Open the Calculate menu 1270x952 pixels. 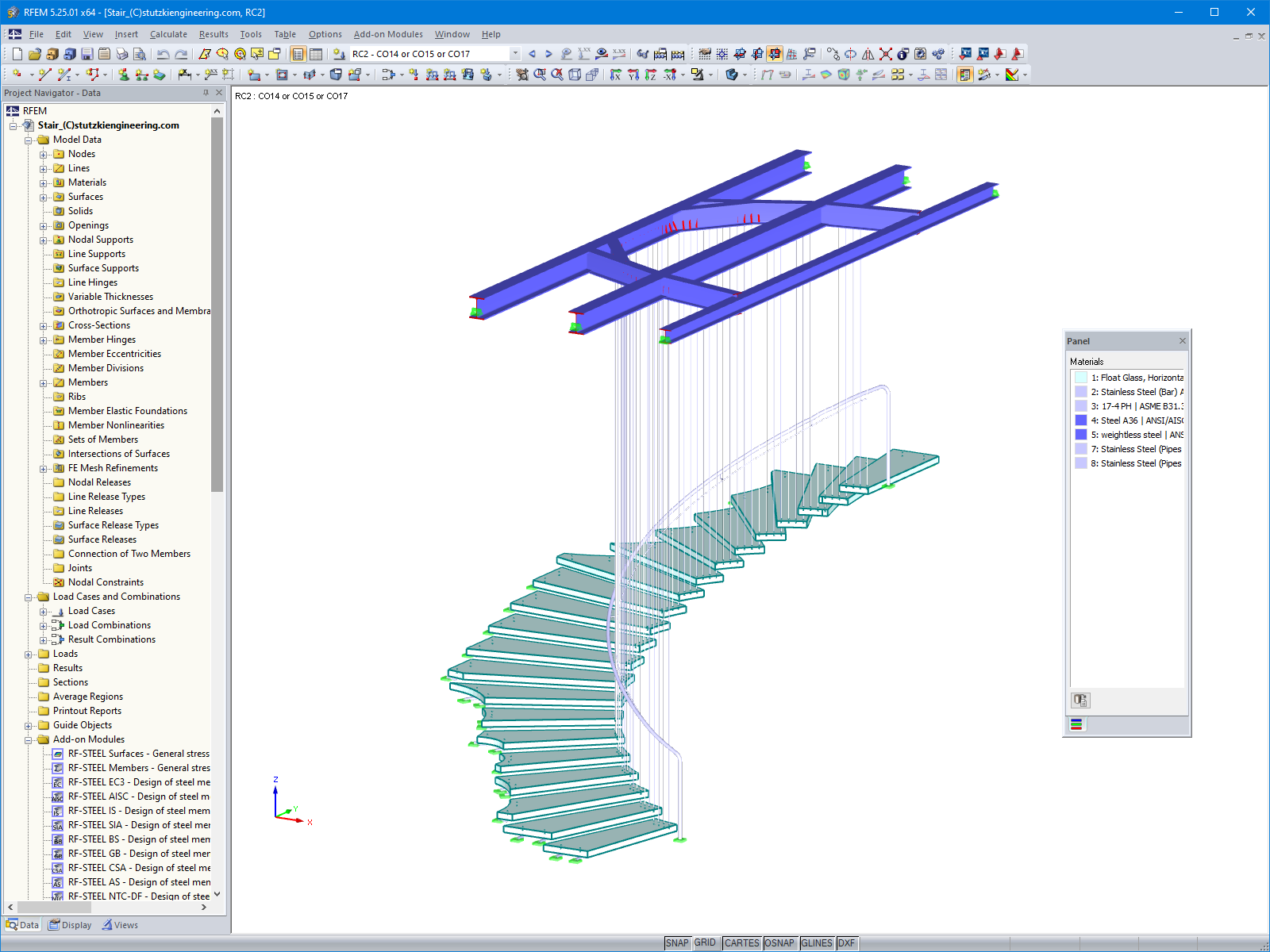click(168, 34)
